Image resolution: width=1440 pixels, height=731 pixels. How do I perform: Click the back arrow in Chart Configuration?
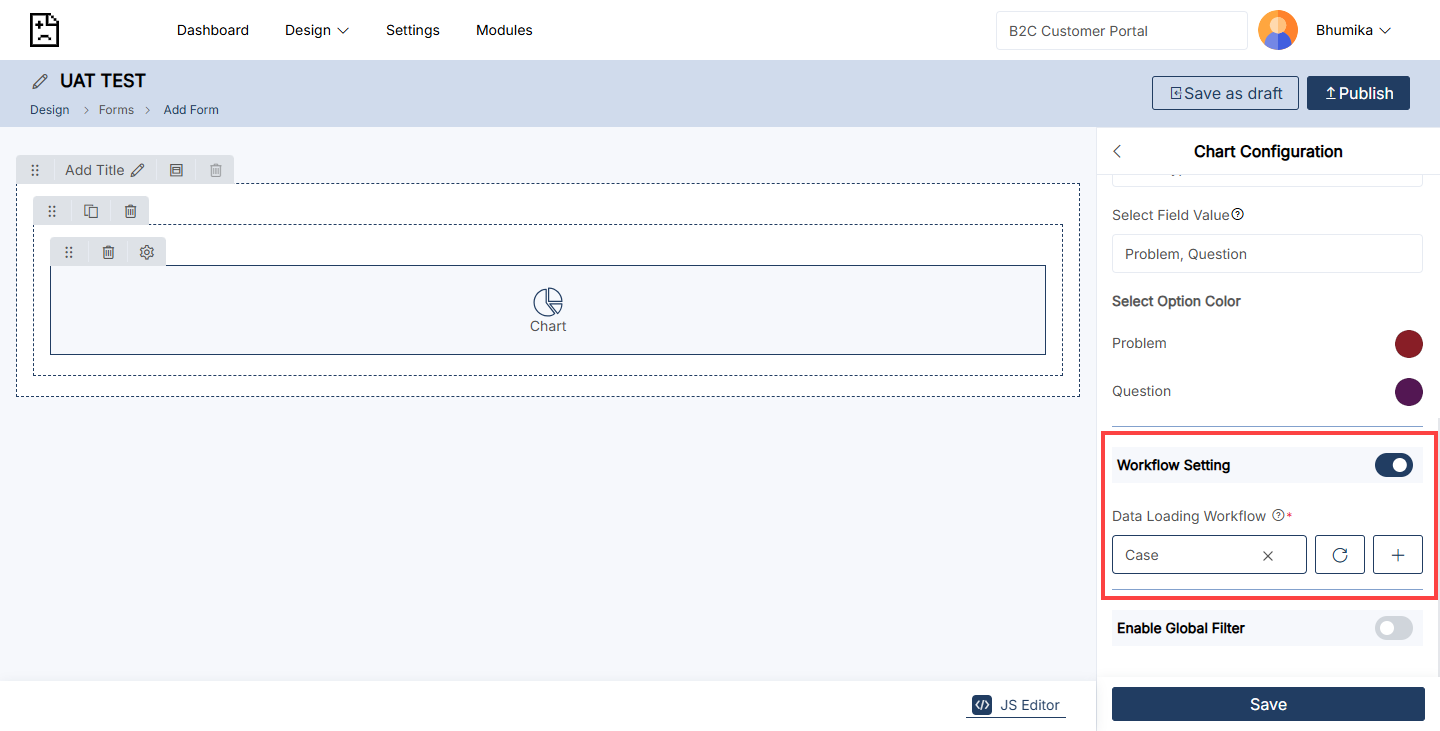1118,152
